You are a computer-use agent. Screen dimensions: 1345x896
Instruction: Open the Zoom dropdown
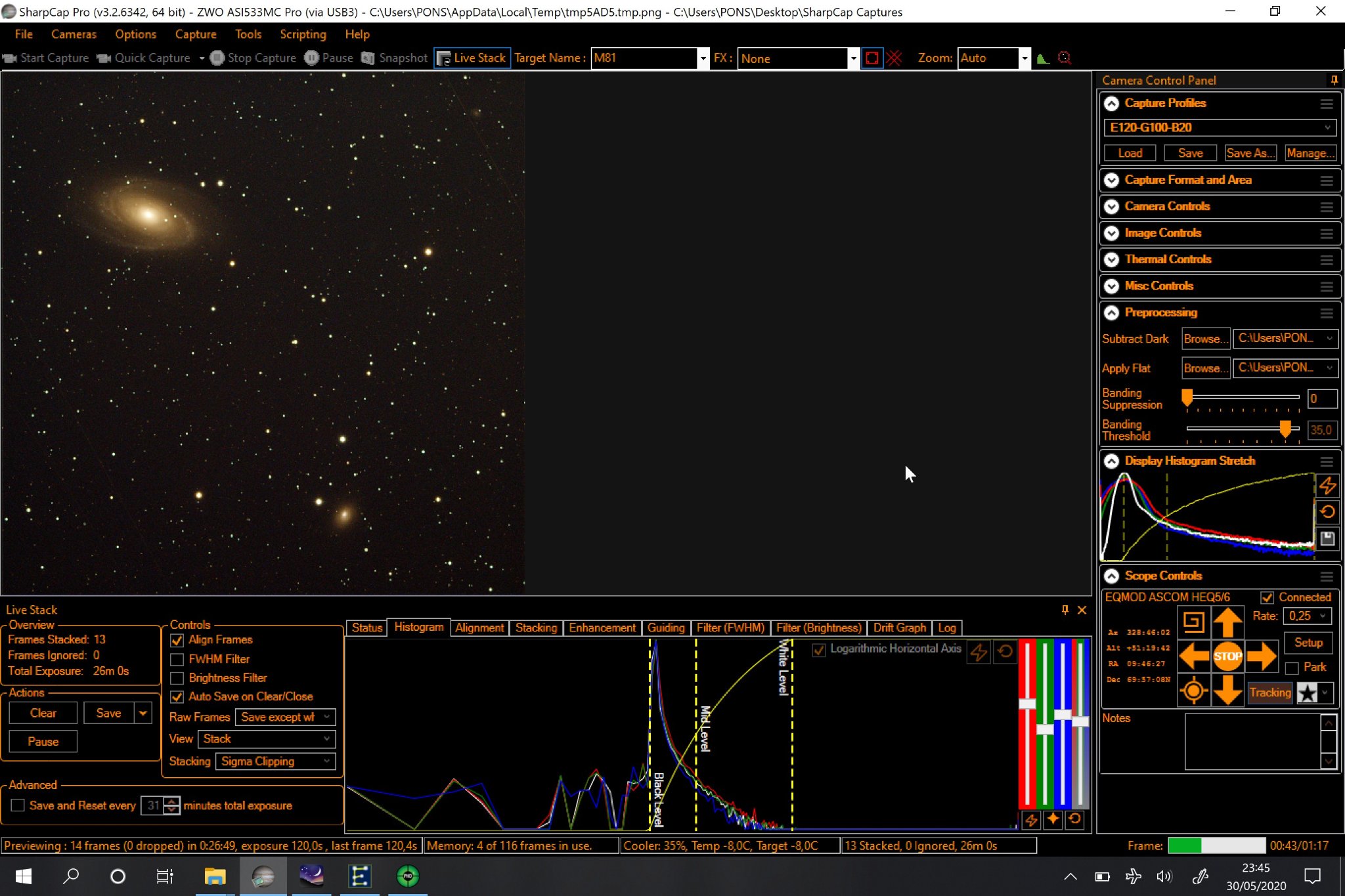click(x=1024, y=58)
